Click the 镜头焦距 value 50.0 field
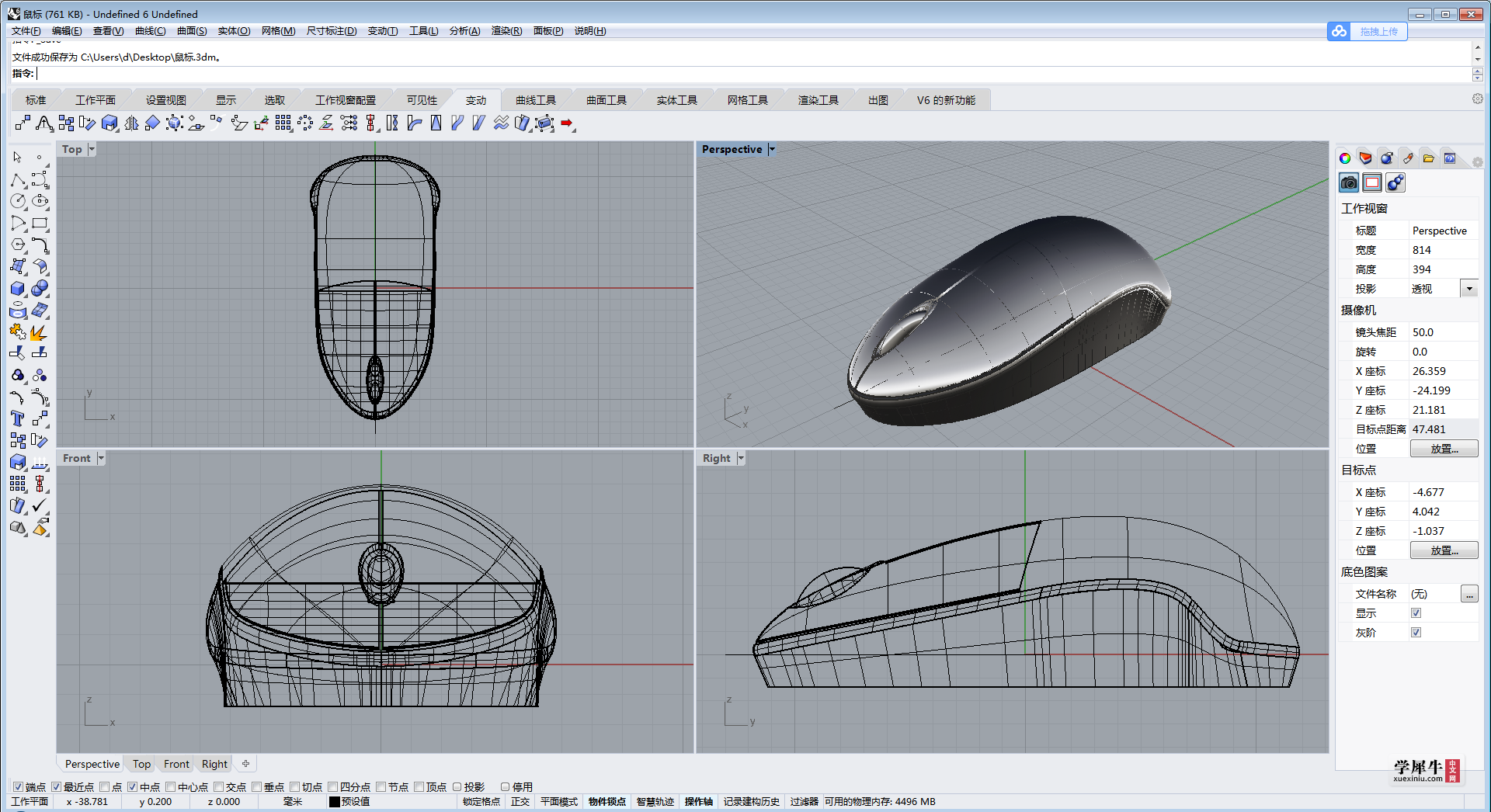The image size is (1491, 812). point(1443,332)
